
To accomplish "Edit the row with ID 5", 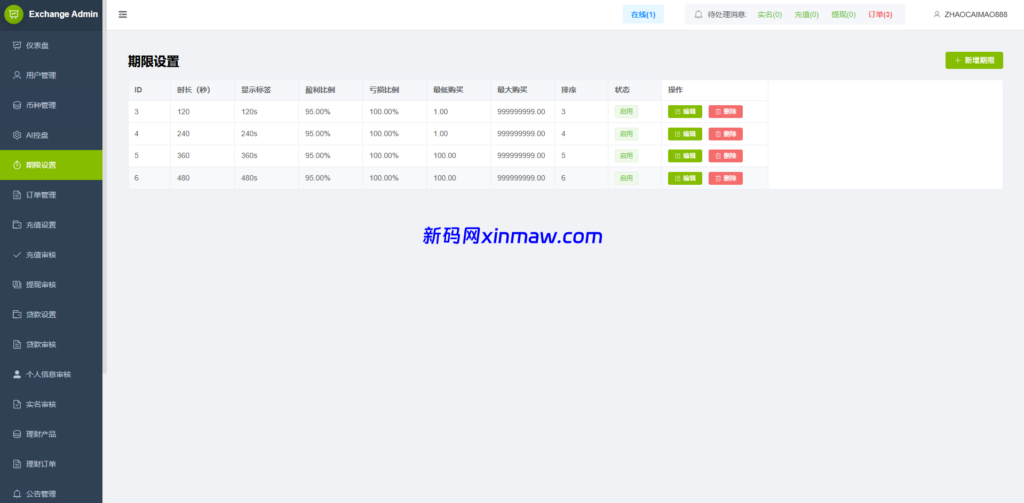I will [x=684, y=156].
